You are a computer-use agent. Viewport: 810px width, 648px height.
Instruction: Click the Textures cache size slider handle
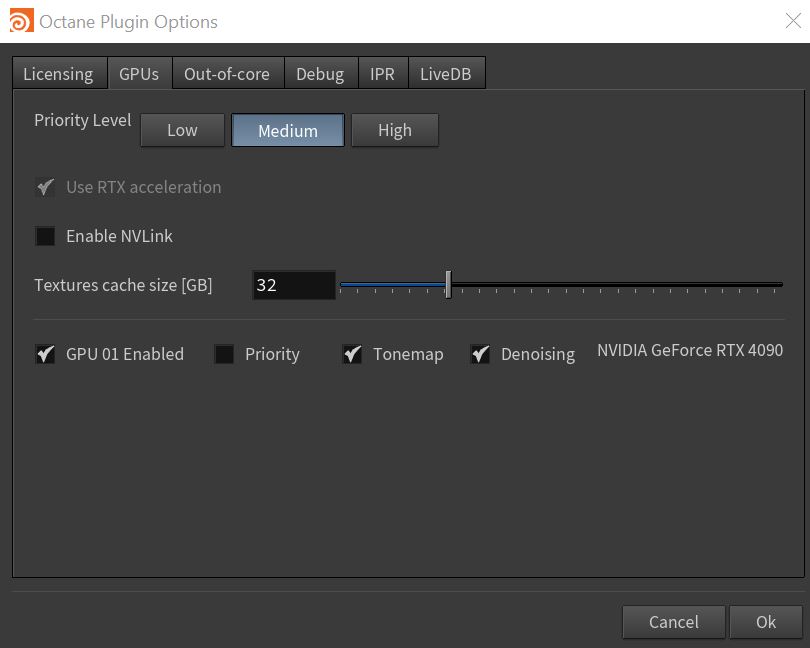(448, 285)
